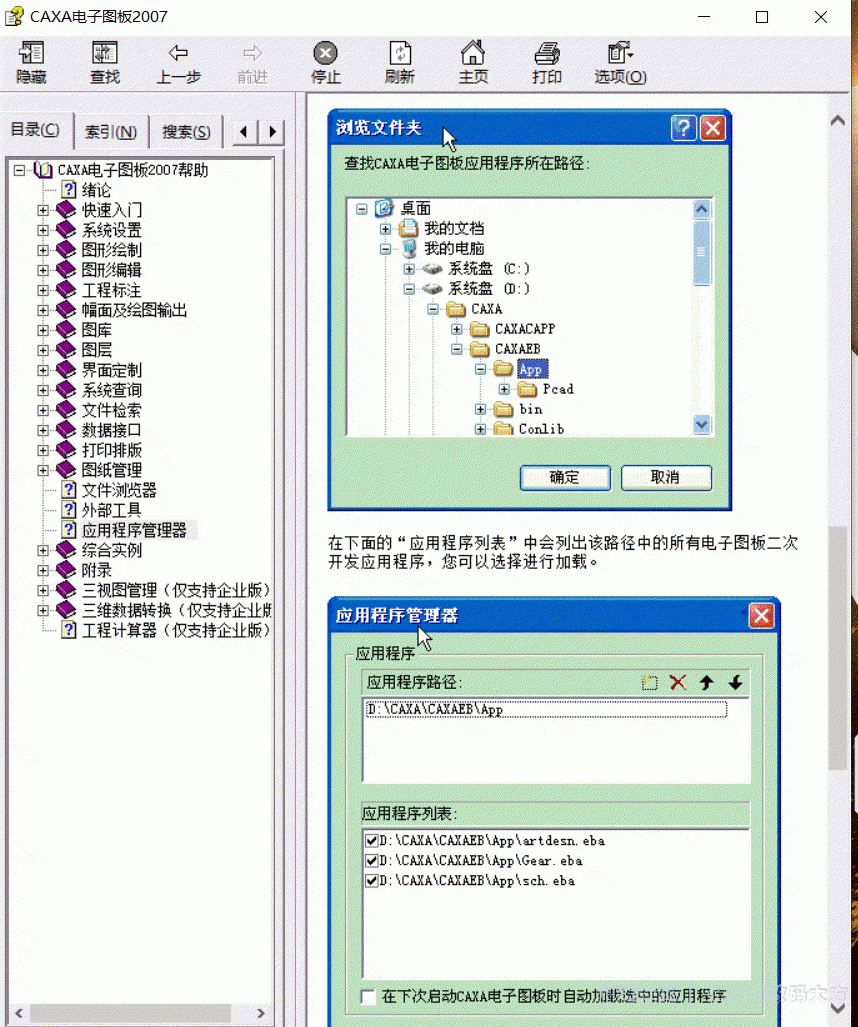
Task: Click the red X delete path icon
Action: tap(678, 682)
